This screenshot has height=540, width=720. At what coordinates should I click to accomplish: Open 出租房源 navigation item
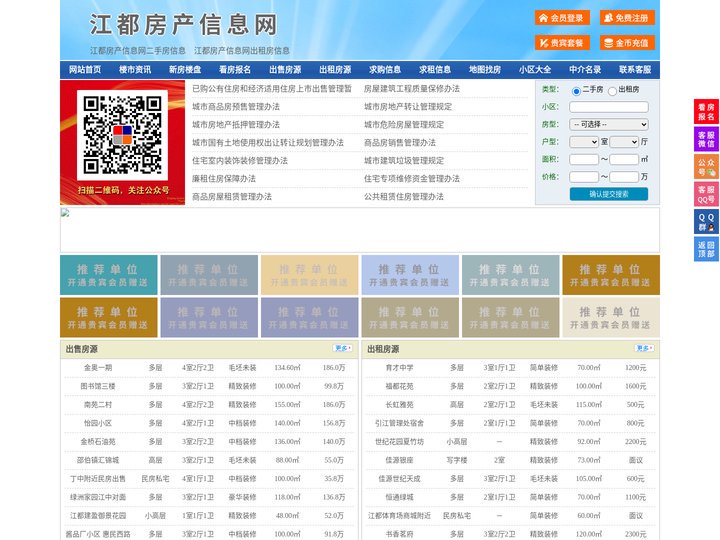pyautogui.click(x=335, y=70)
